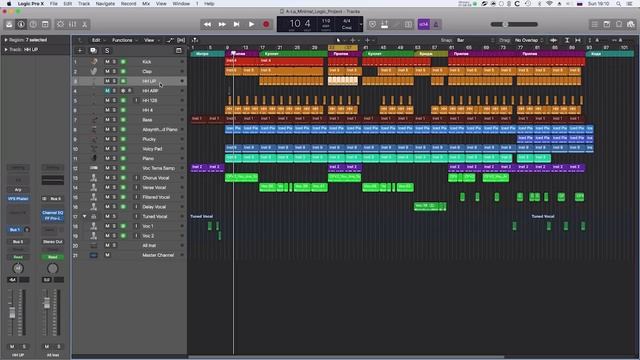Click the Bus 1 send slot

15,230
